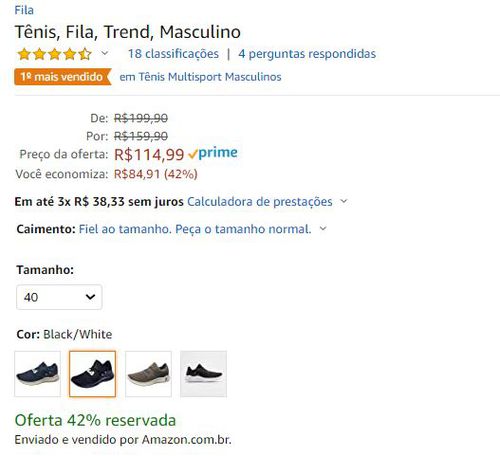View 4 perguntas respondidas

tap(307, 54)
